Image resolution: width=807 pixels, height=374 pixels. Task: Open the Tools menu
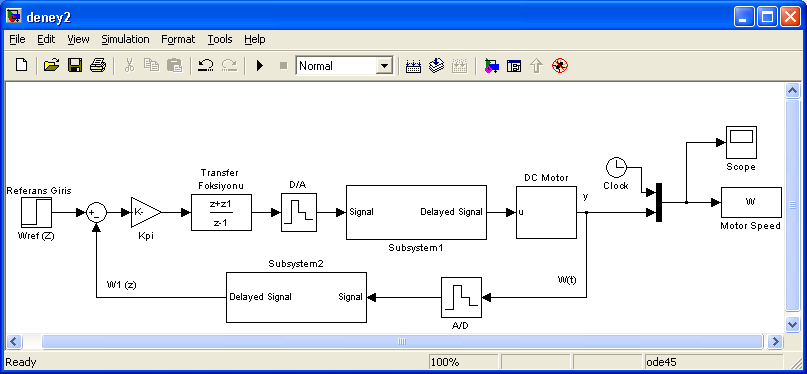pyautogui.click(x=220, y=39)
